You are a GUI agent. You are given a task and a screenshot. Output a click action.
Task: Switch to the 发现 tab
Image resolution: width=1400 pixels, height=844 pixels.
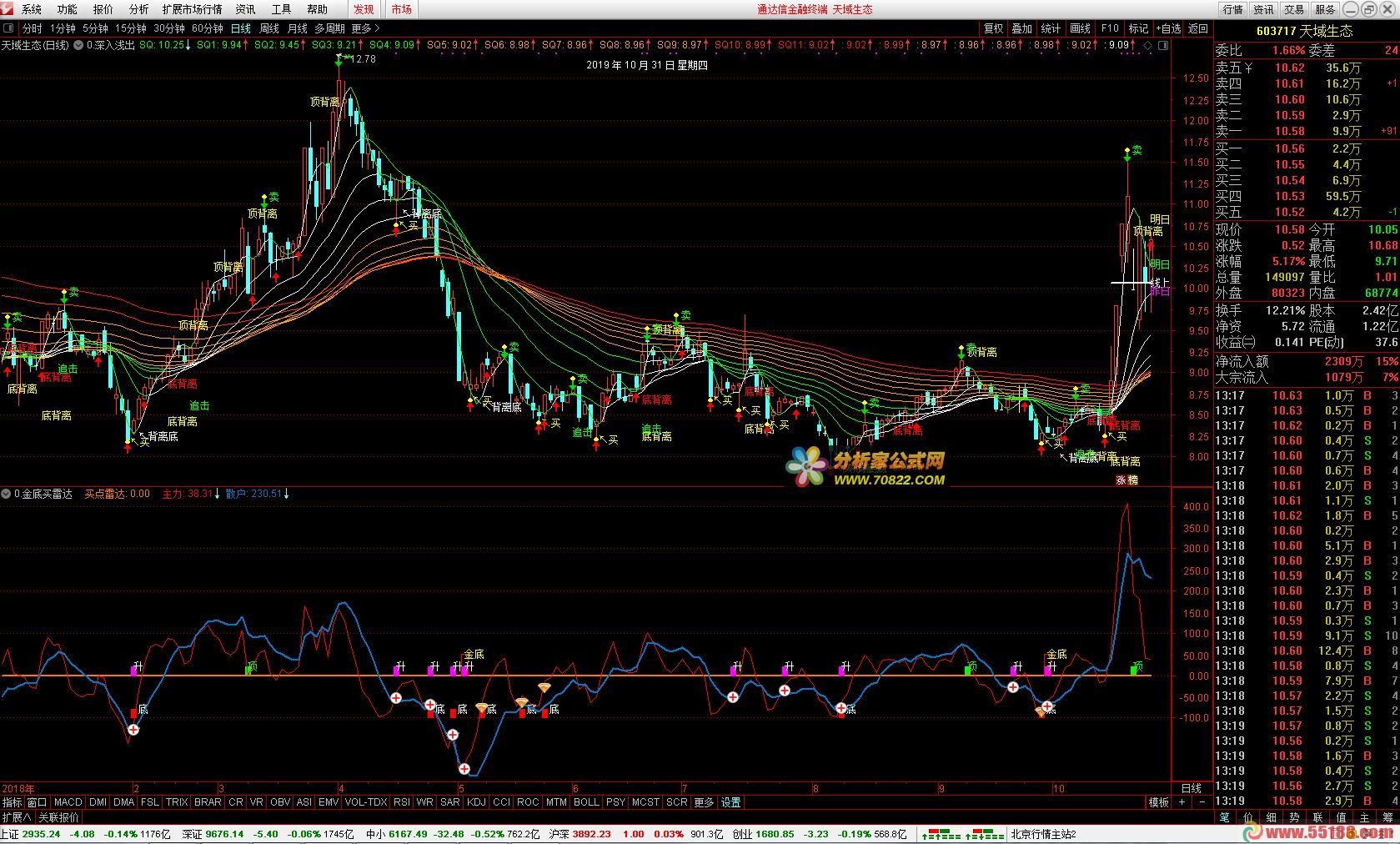[x=364, y=9]
